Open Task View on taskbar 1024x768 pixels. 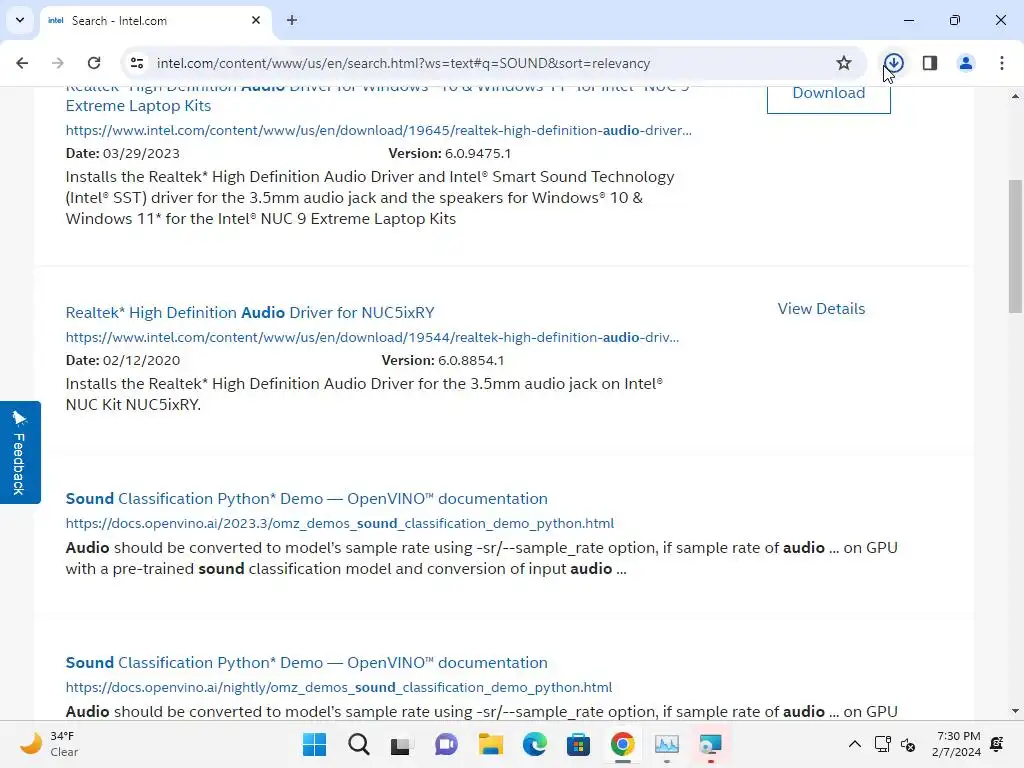tap(402, 744)
